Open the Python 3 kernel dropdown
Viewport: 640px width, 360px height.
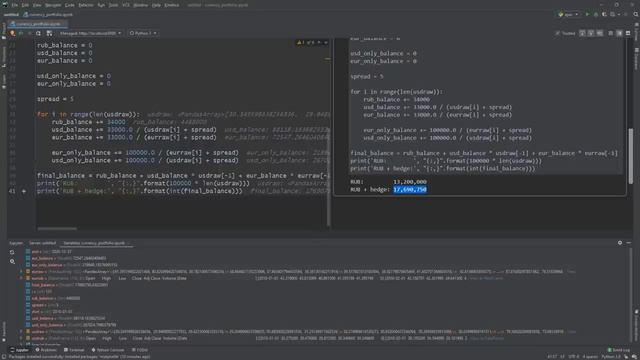143,33
